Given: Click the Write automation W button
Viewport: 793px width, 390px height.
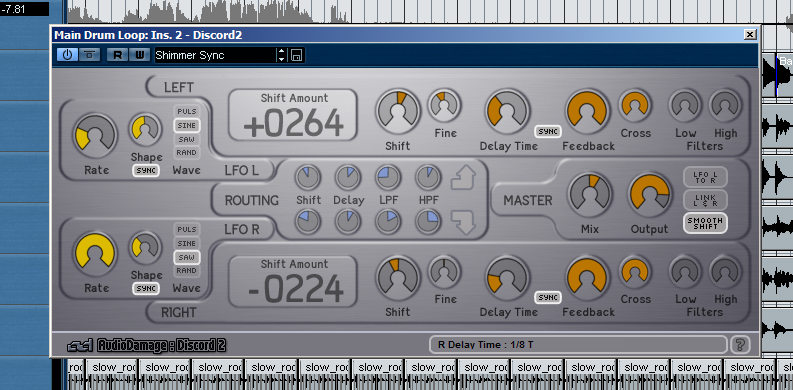Looking at the screenshot, I should [x=140, y=55].
